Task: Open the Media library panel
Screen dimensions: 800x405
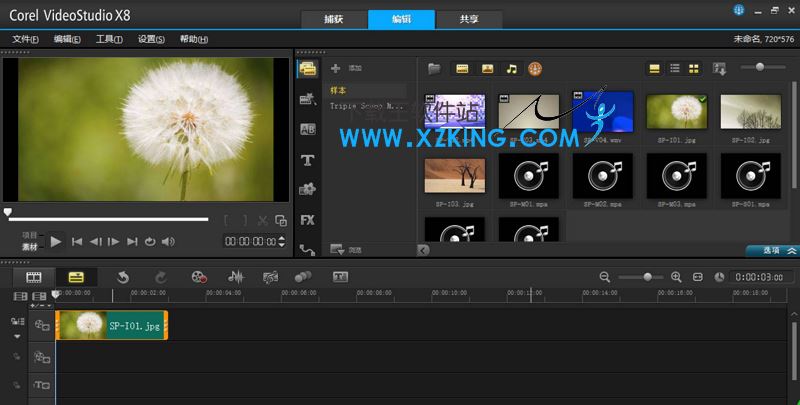Action: (308, 68)
